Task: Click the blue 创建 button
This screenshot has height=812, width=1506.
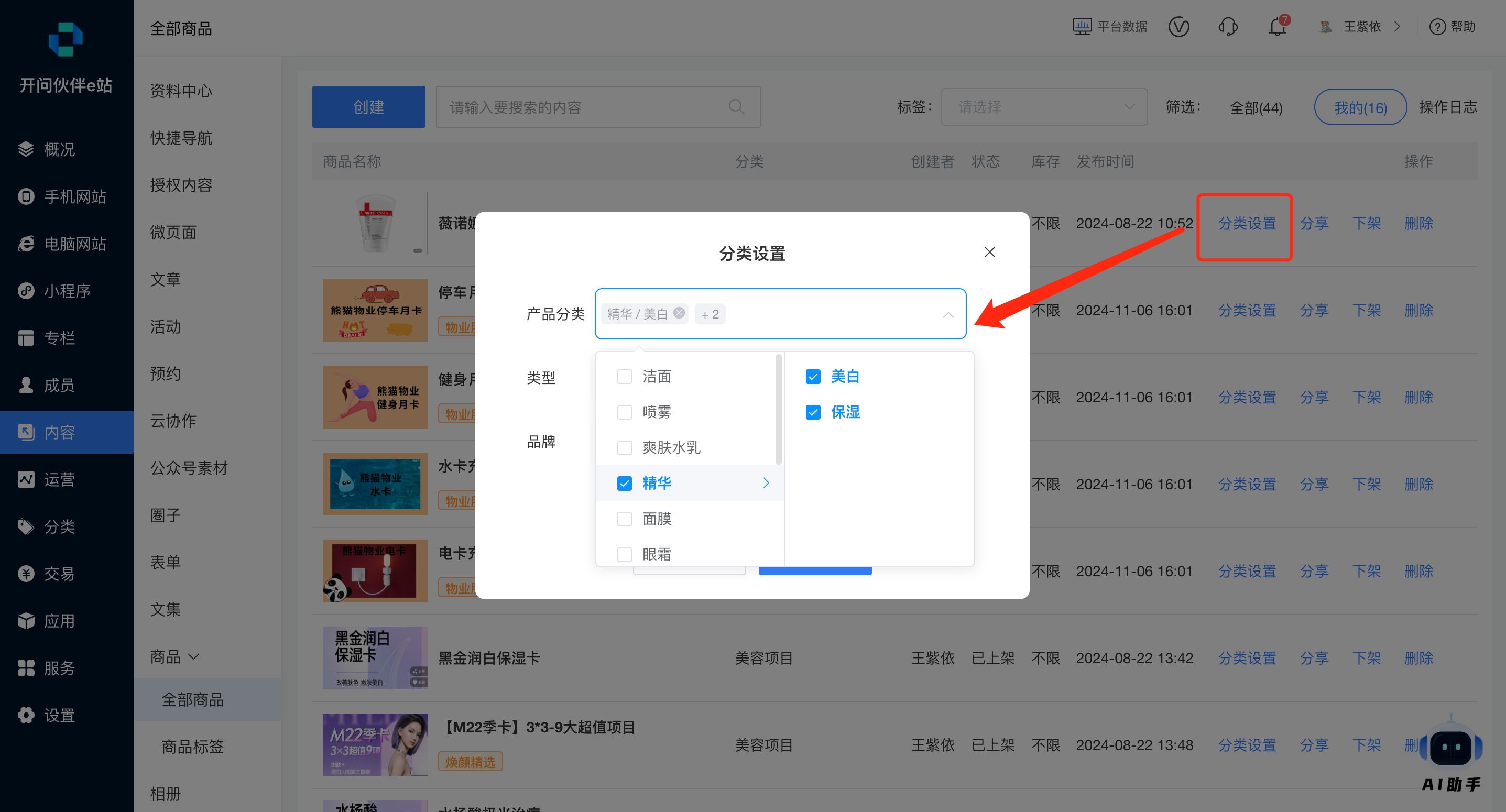Action: (368, 107)
